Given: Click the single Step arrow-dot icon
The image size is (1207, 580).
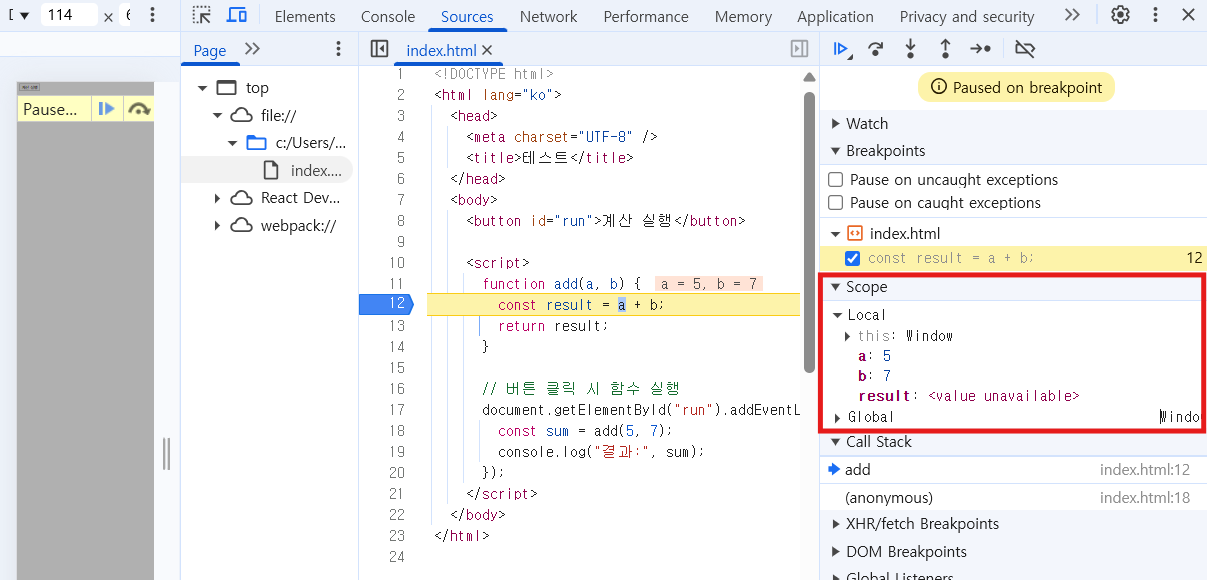Looking at the screenshot, I should pyautogui.click(x=981, y=48).
